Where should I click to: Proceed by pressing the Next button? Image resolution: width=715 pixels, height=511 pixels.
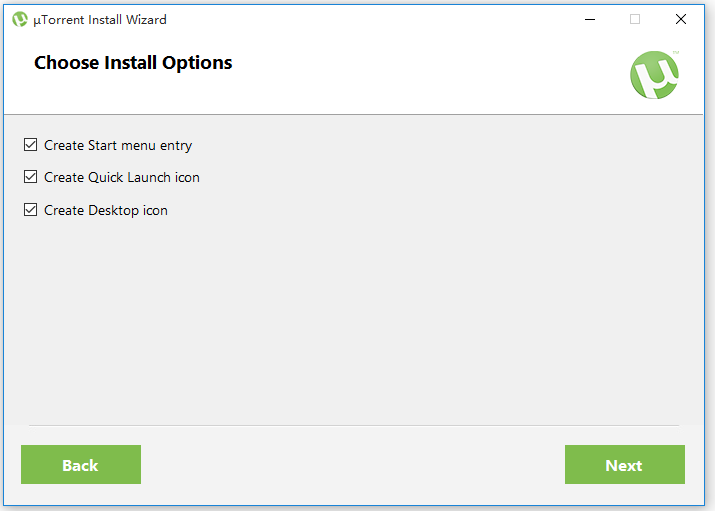coord(624,465)
